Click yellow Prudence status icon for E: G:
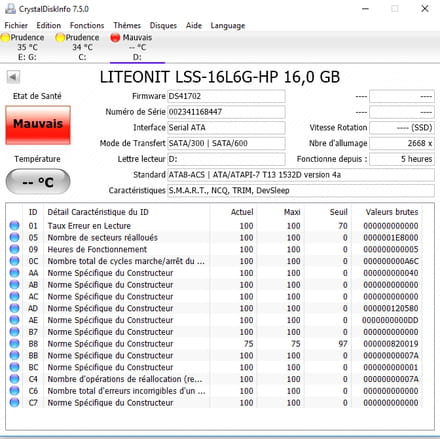This screenshot has width=440, height=439. (x=5, y=38)
